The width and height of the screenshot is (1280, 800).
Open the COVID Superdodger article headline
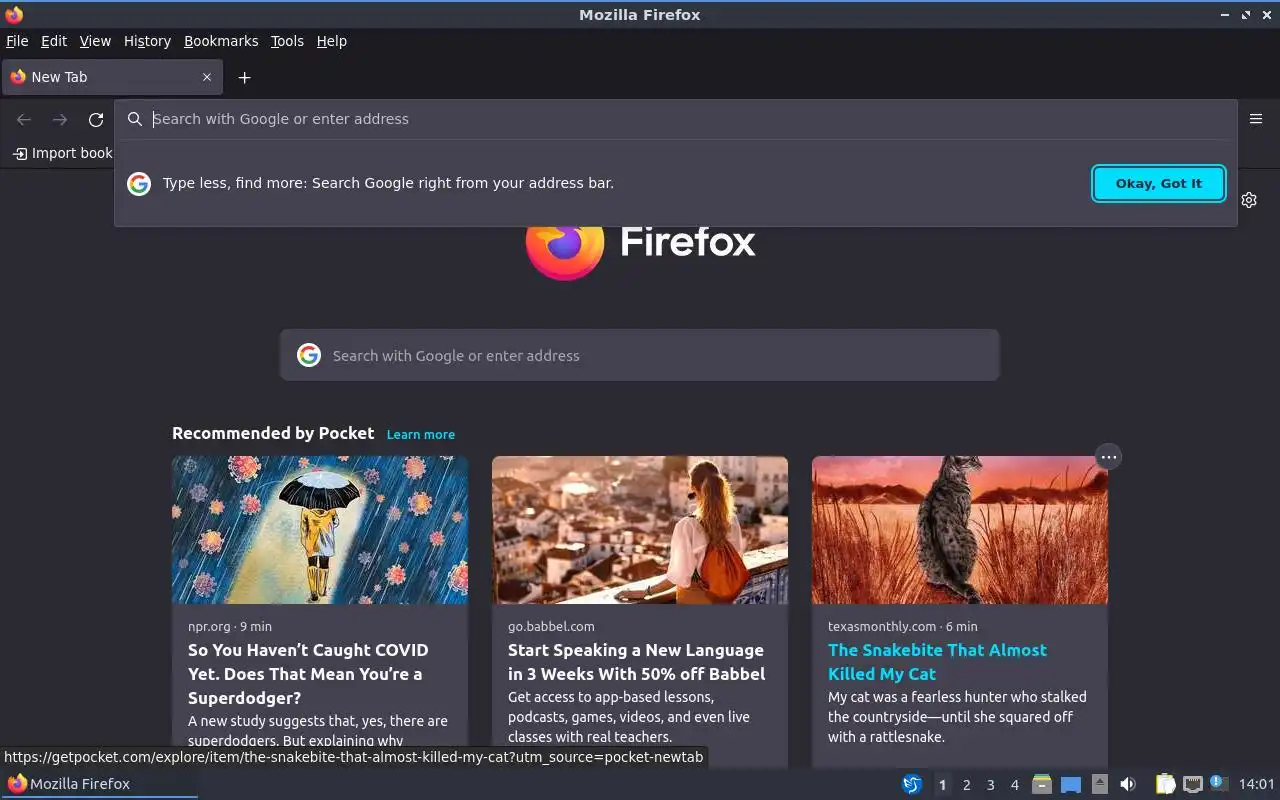(x=307, y=674)
